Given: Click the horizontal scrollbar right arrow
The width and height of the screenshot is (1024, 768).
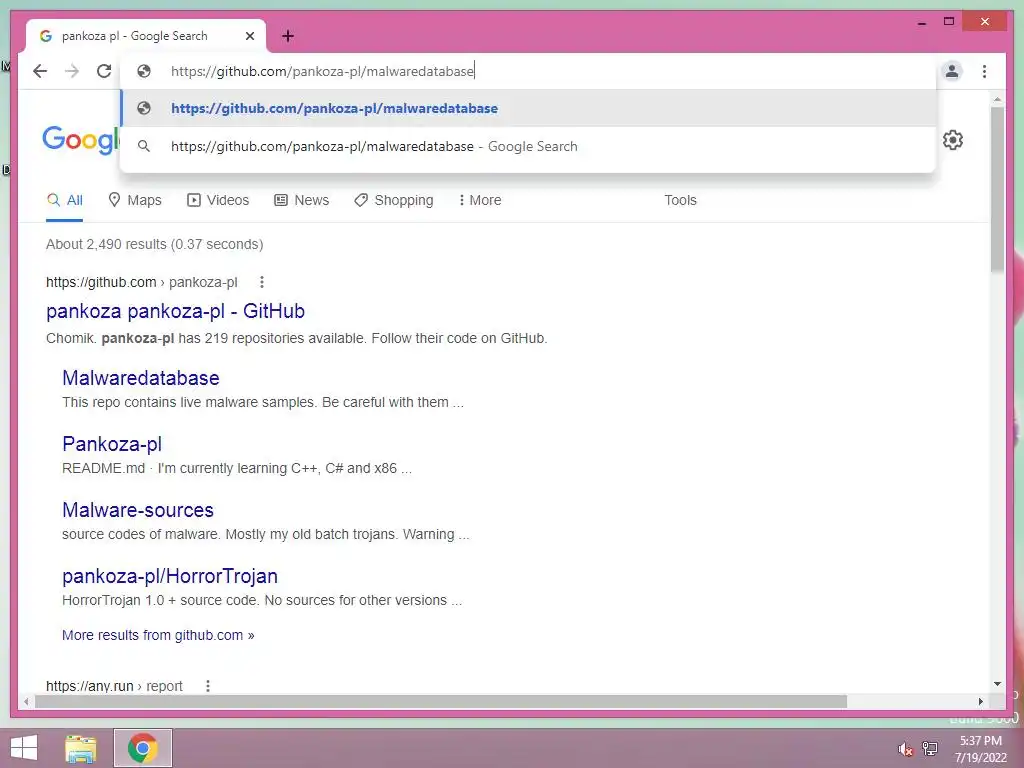Looking at the screenshot, I should tap(981, 701).
